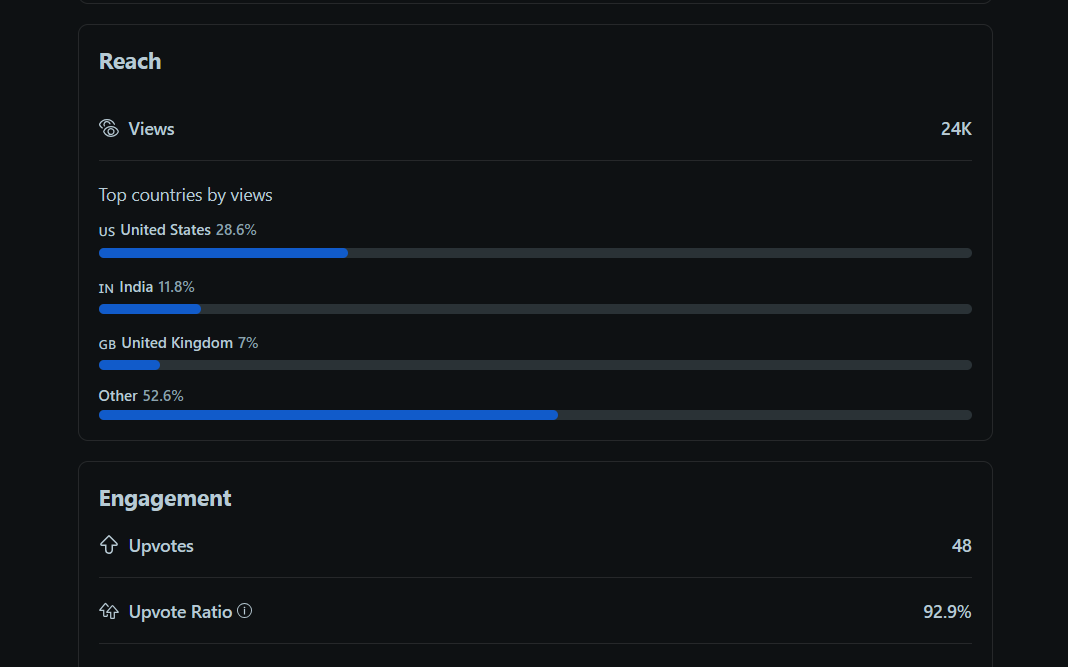This screenshot has width=1068, height=667.
Task: Click the 48 upvotes count
Action: coord(962,546)
